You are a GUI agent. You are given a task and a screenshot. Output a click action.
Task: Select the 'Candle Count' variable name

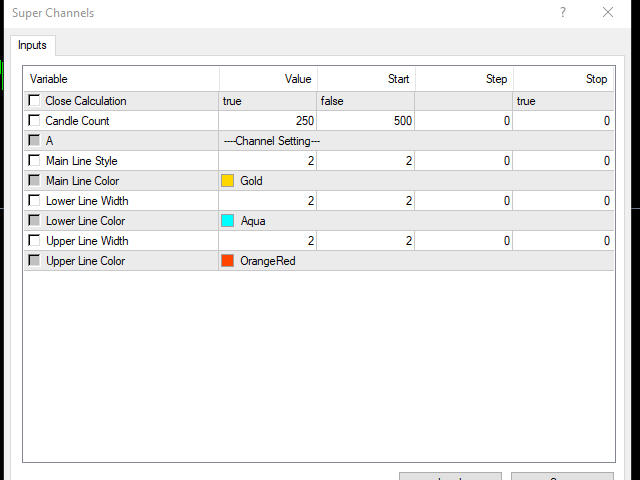tap(77, 121)
